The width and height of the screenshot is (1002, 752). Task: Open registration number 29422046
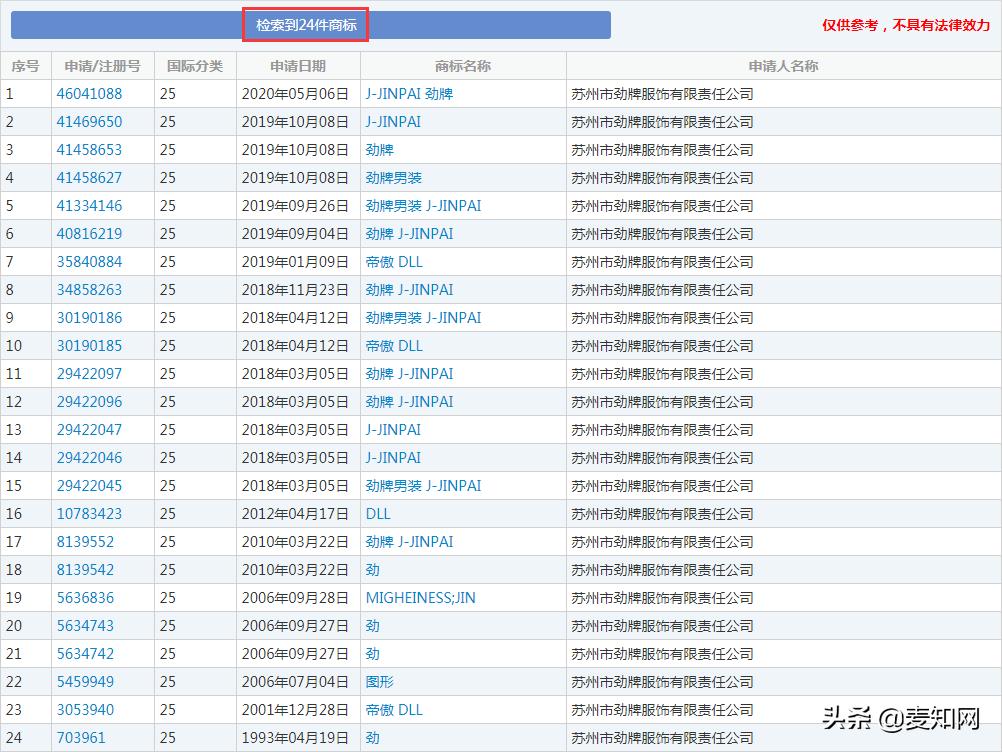(x=89, y=458)
